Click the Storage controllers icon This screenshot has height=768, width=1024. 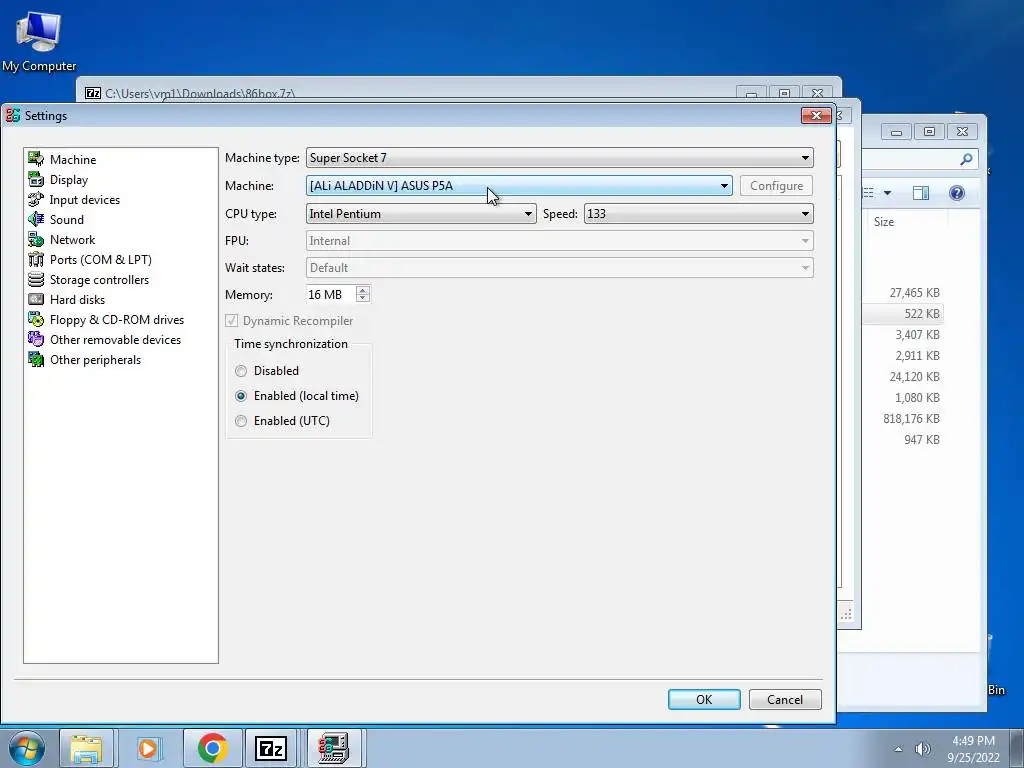coord(36,280)
